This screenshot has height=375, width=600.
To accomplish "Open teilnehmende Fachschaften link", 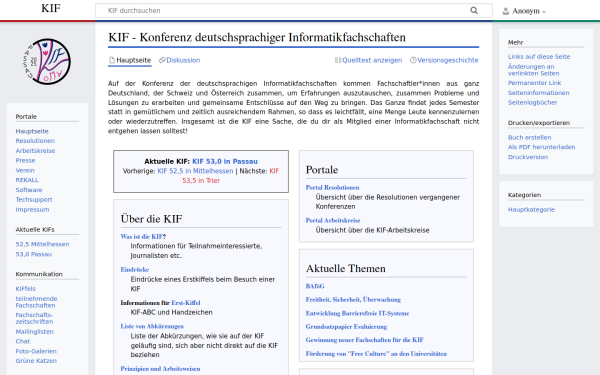I will pyautogui.click(x=36, y=302).
